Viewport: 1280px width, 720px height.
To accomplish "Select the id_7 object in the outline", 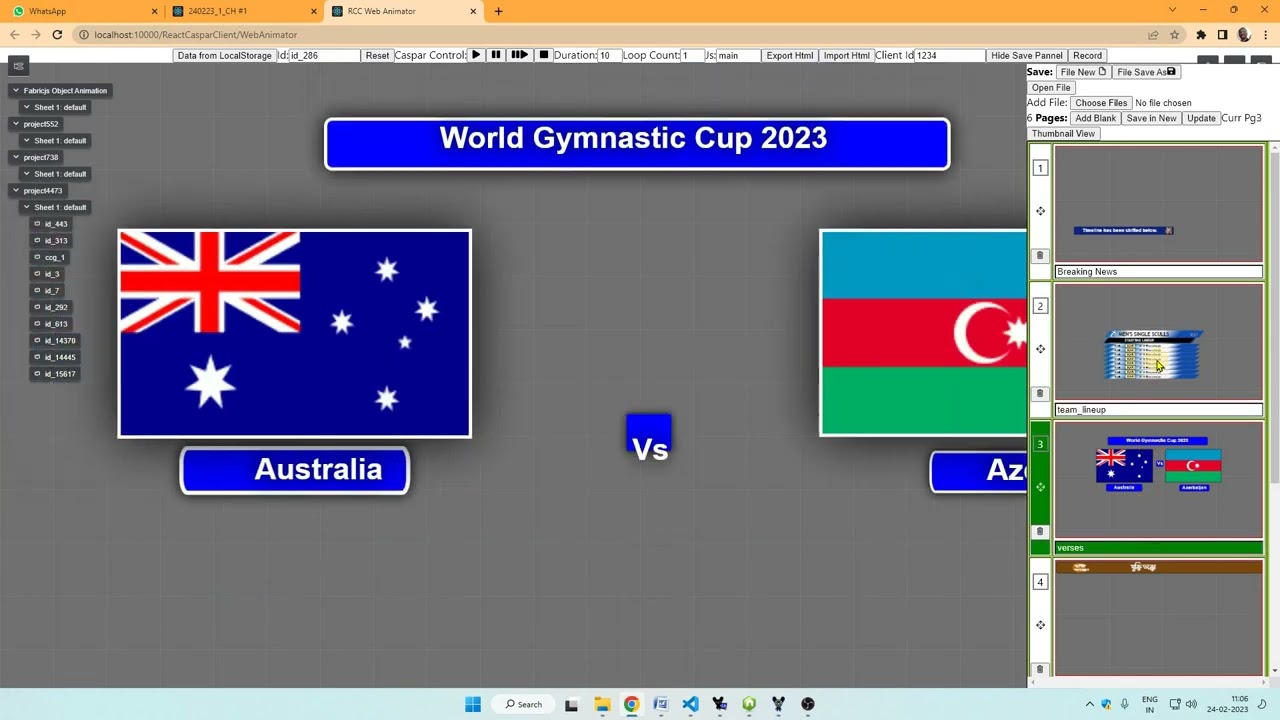I will coord(47,291).
